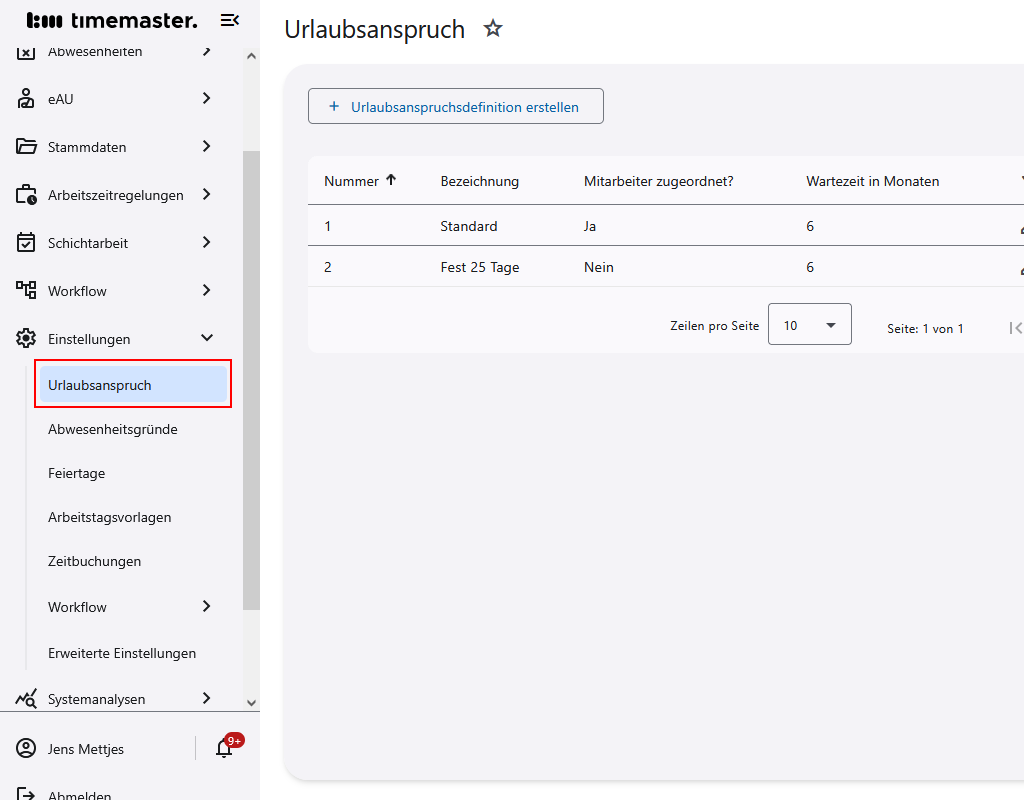Click the eAU sidebar icon
Screen dimensions: 1024x800
coord(26,99)
